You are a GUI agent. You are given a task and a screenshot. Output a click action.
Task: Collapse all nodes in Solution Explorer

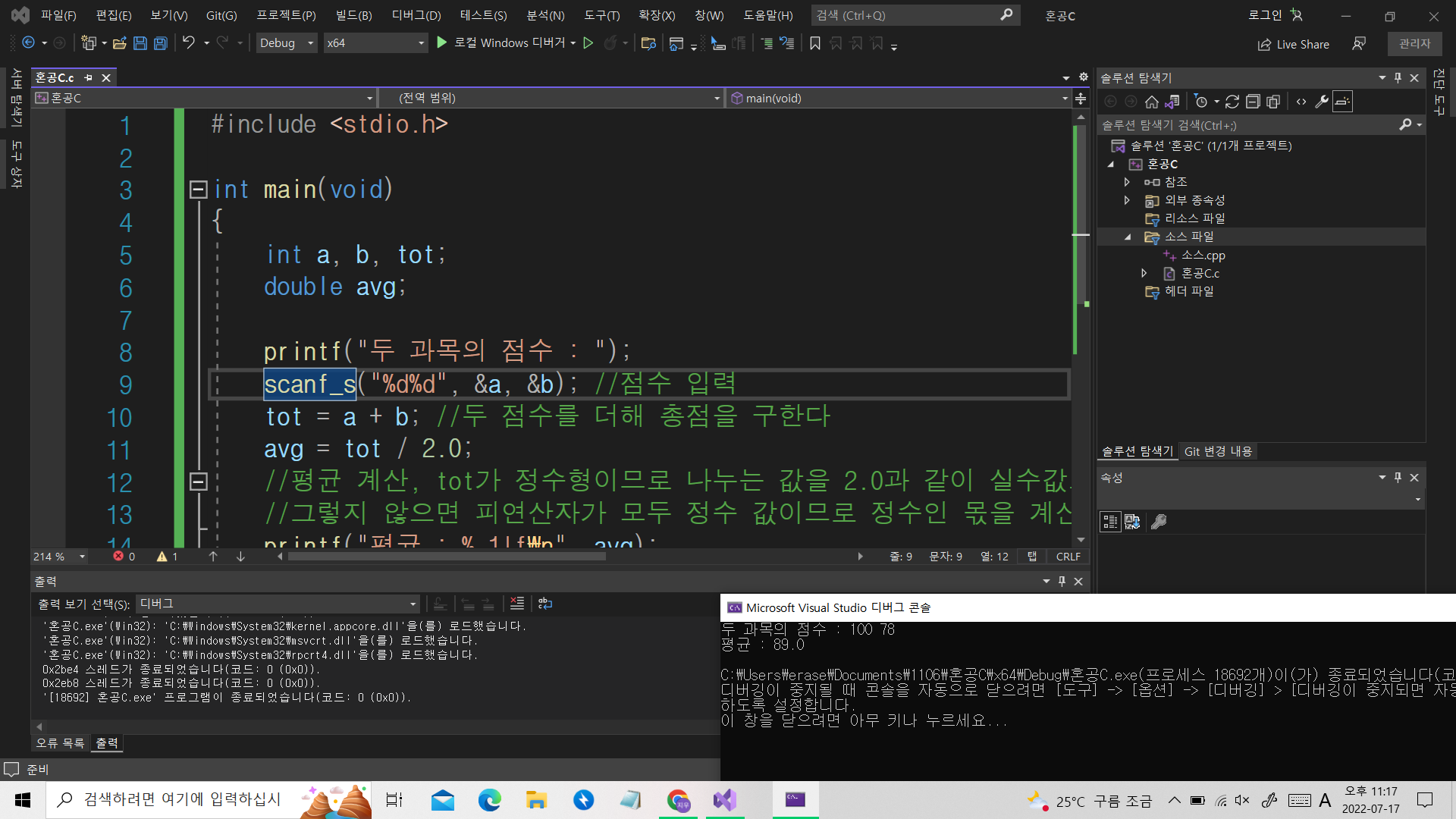click(1253, 102)
